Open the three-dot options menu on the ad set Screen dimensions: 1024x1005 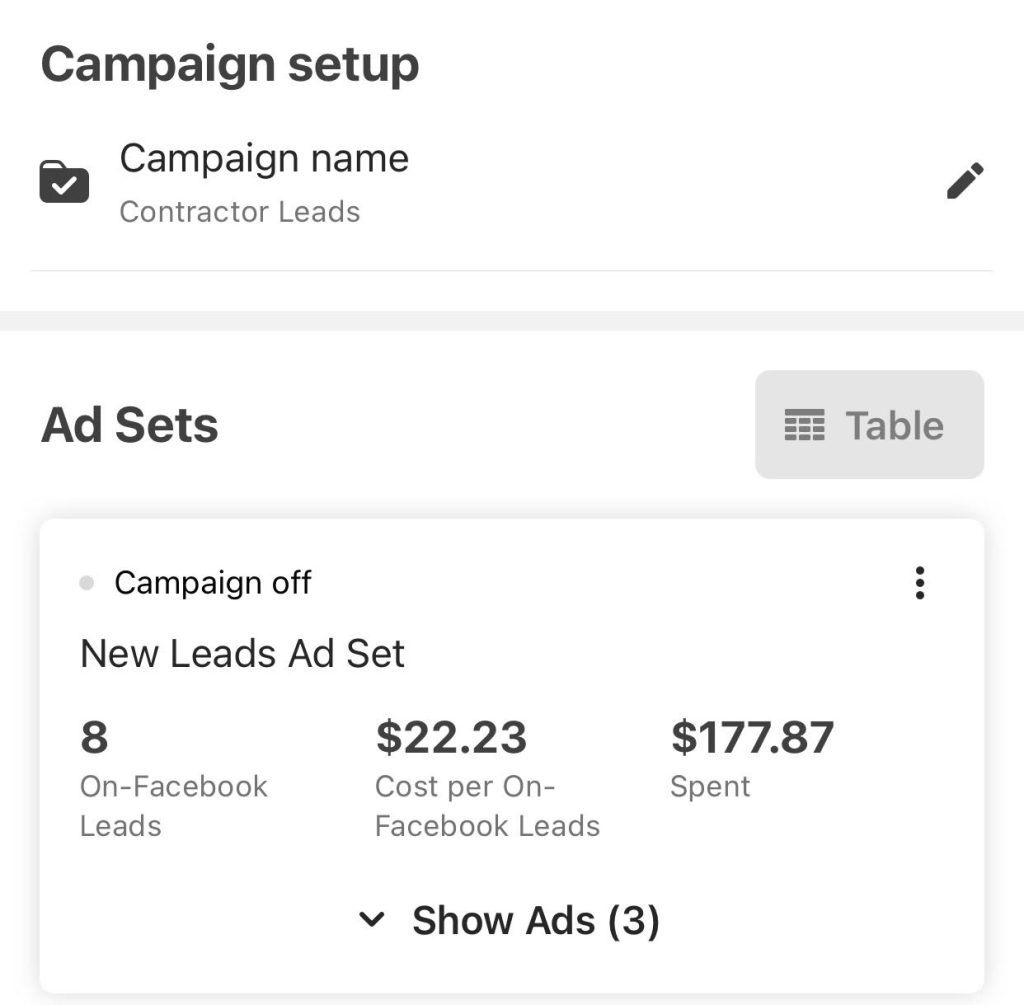919,583
